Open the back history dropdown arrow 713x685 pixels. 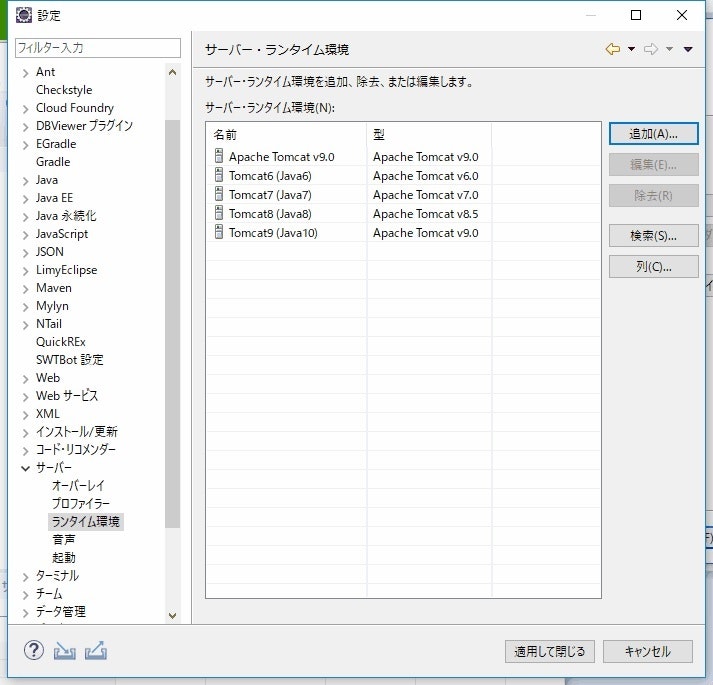click(x=631, y=49)
